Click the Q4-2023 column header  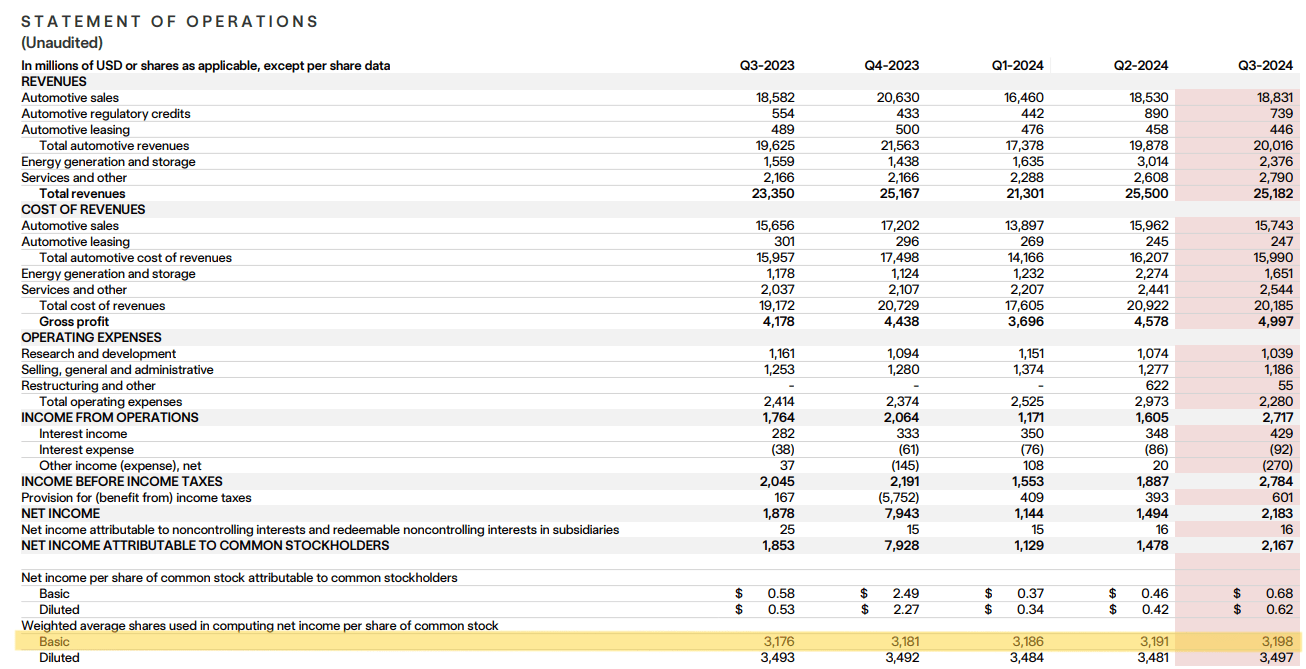pos(891,66)
